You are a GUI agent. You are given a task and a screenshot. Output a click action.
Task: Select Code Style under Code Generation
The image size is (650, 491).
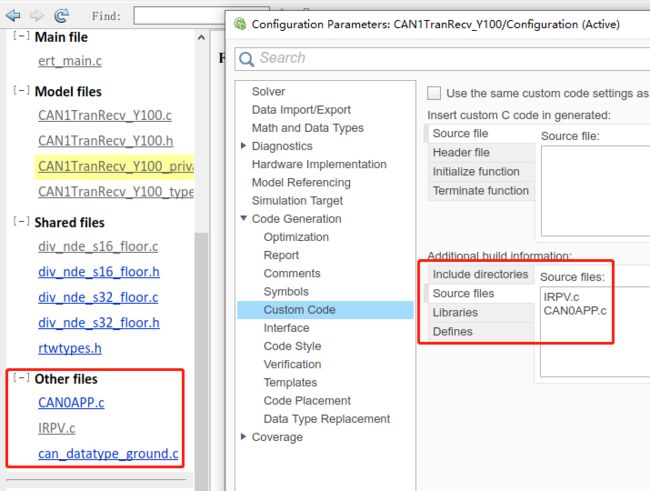pyautogui.click(x=292, y=346)
